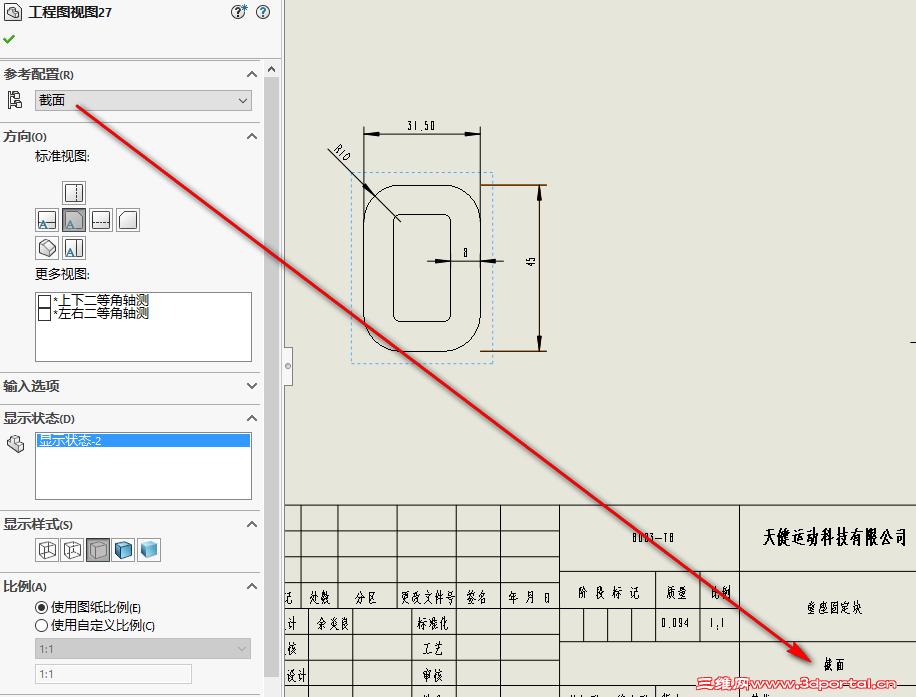Select the highlighted Right view icon
Viewport: 916px width, 697px height.
coord(74,220)
